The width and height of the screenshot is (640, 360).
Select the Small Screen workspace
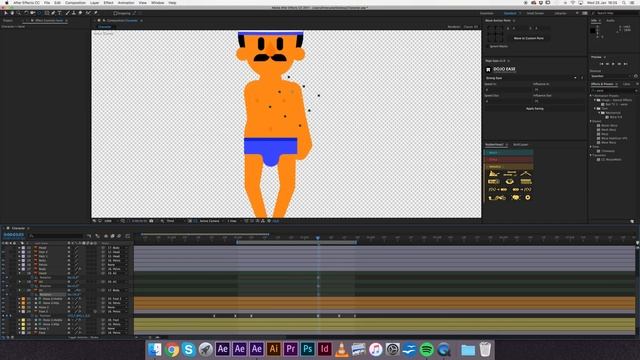point(535,13)
